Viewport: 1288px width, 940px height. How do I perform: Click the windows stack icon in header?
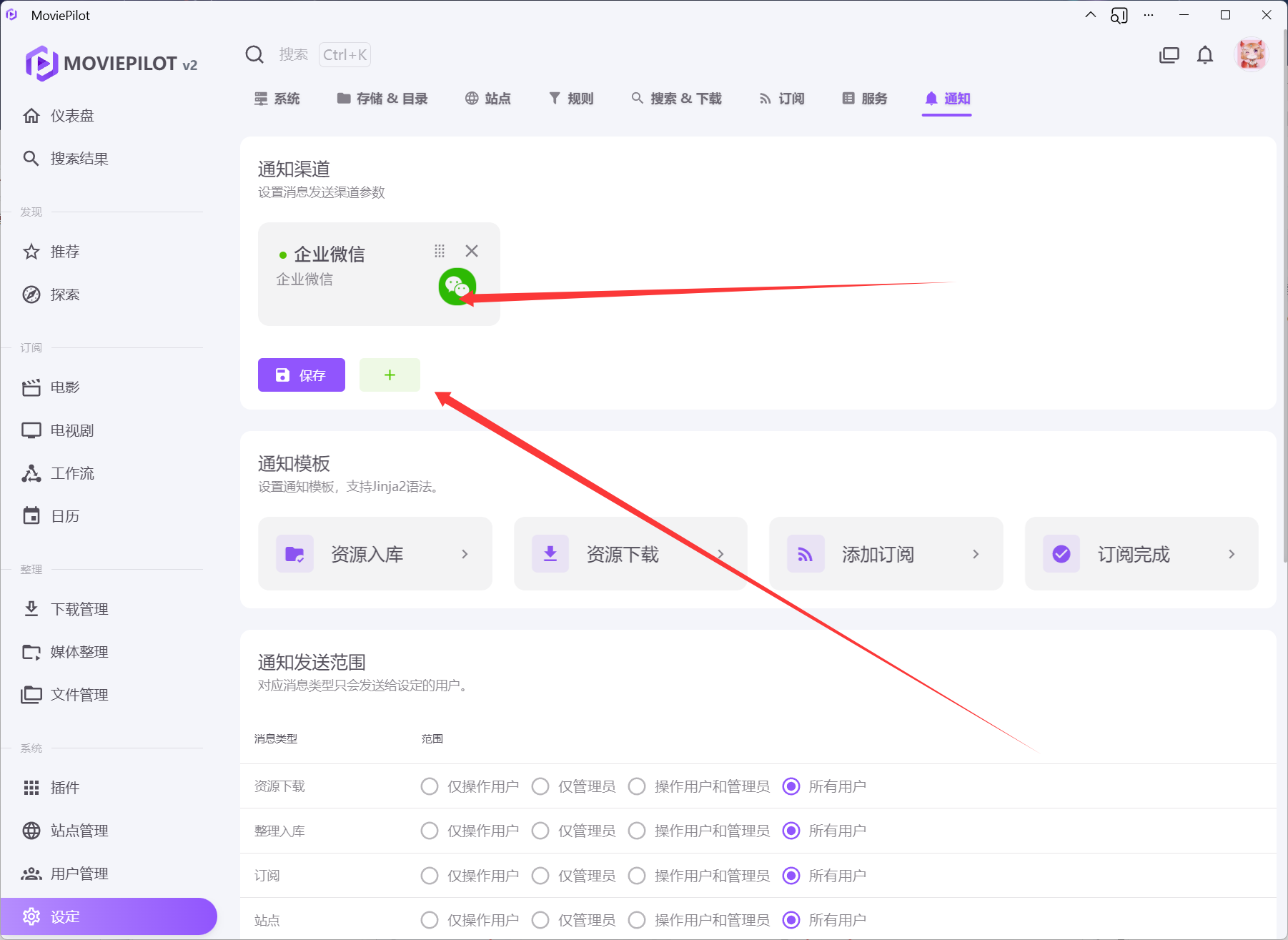1169,55
